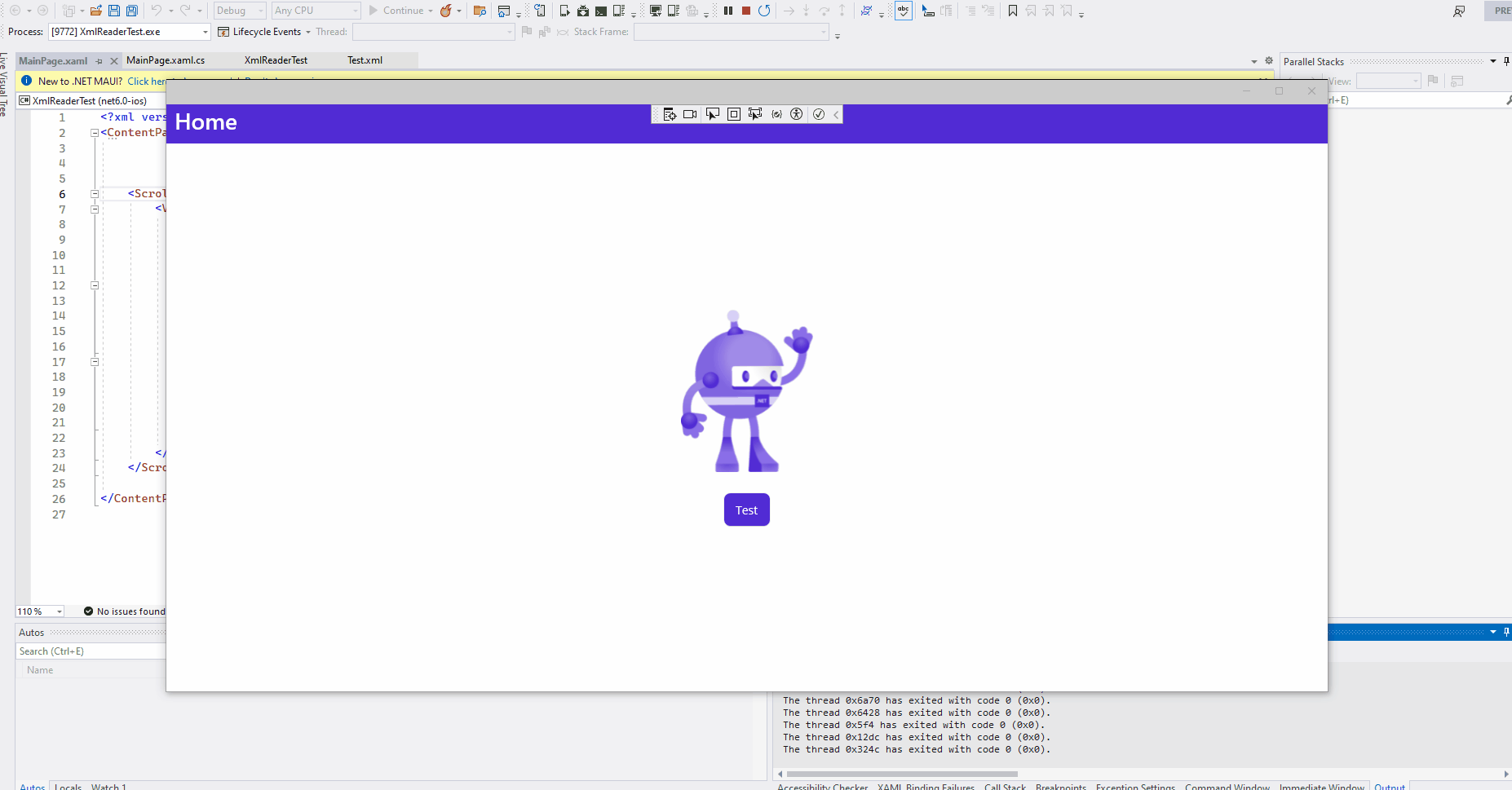Viewport: 1512px width, 790px height.
Task: Click the IntelliTrace step icon in debug toolbar
Action: pos(867,11)
